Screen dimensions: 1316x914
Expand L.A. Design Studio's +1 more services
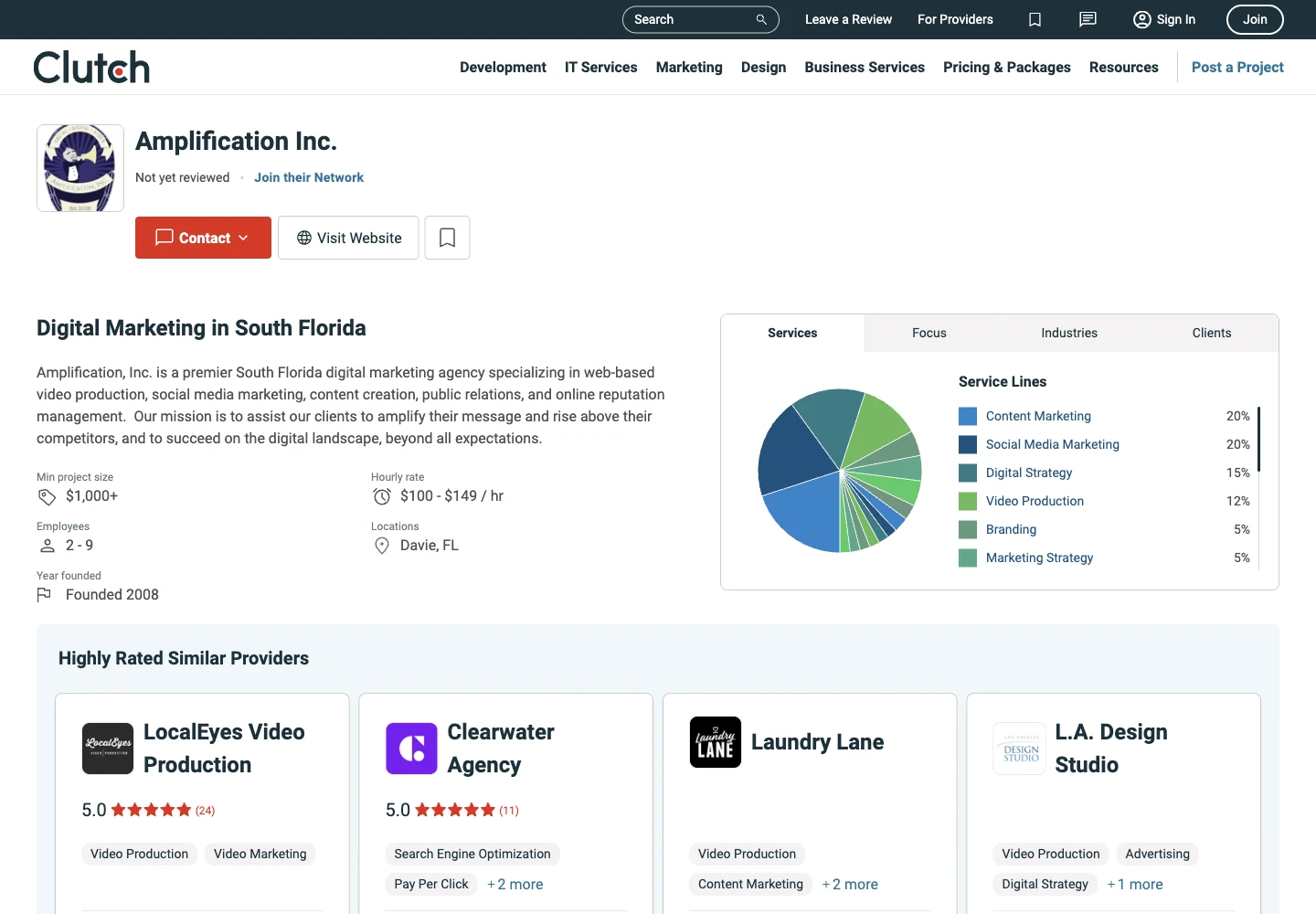(1135, 884)
